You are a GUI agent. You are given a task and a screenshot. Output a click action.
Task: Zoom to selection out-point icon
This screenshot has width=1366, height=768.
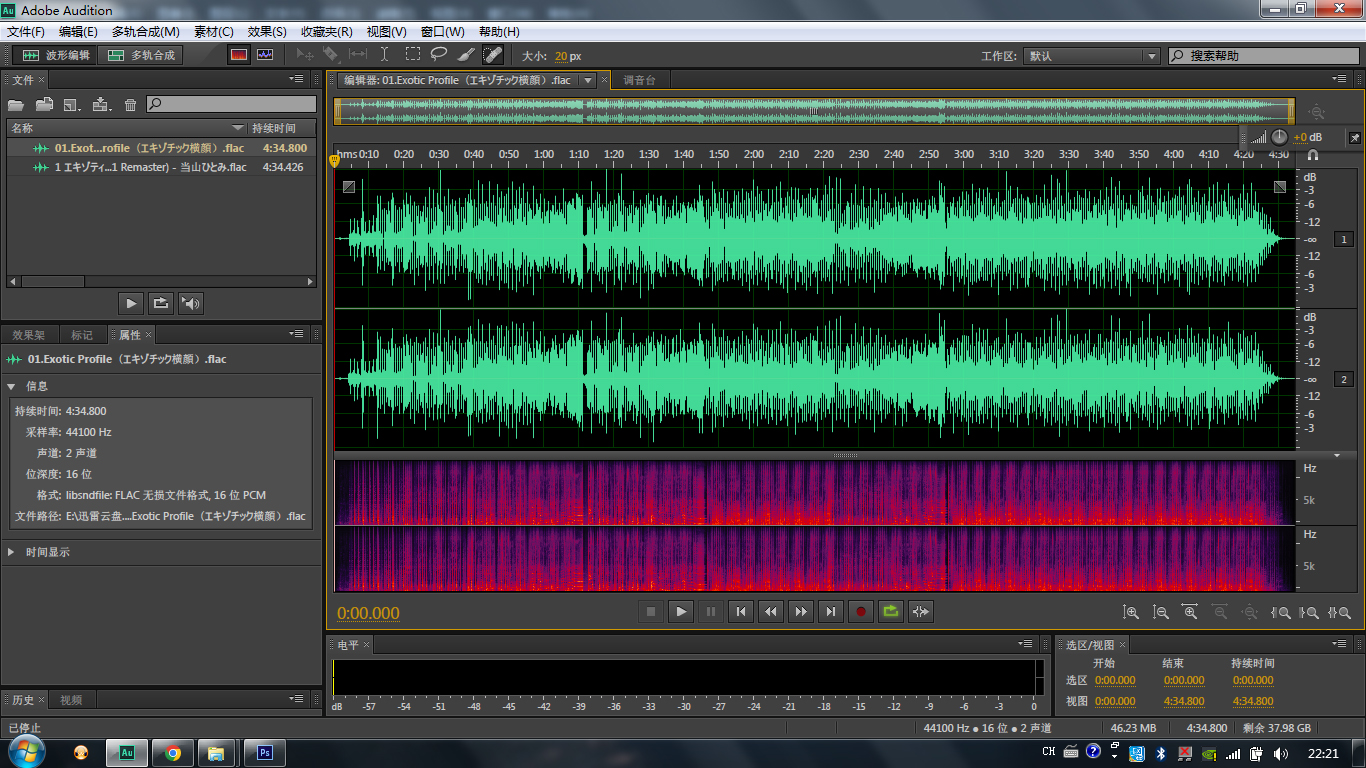pyautogui.click(x=1309, y=612)
